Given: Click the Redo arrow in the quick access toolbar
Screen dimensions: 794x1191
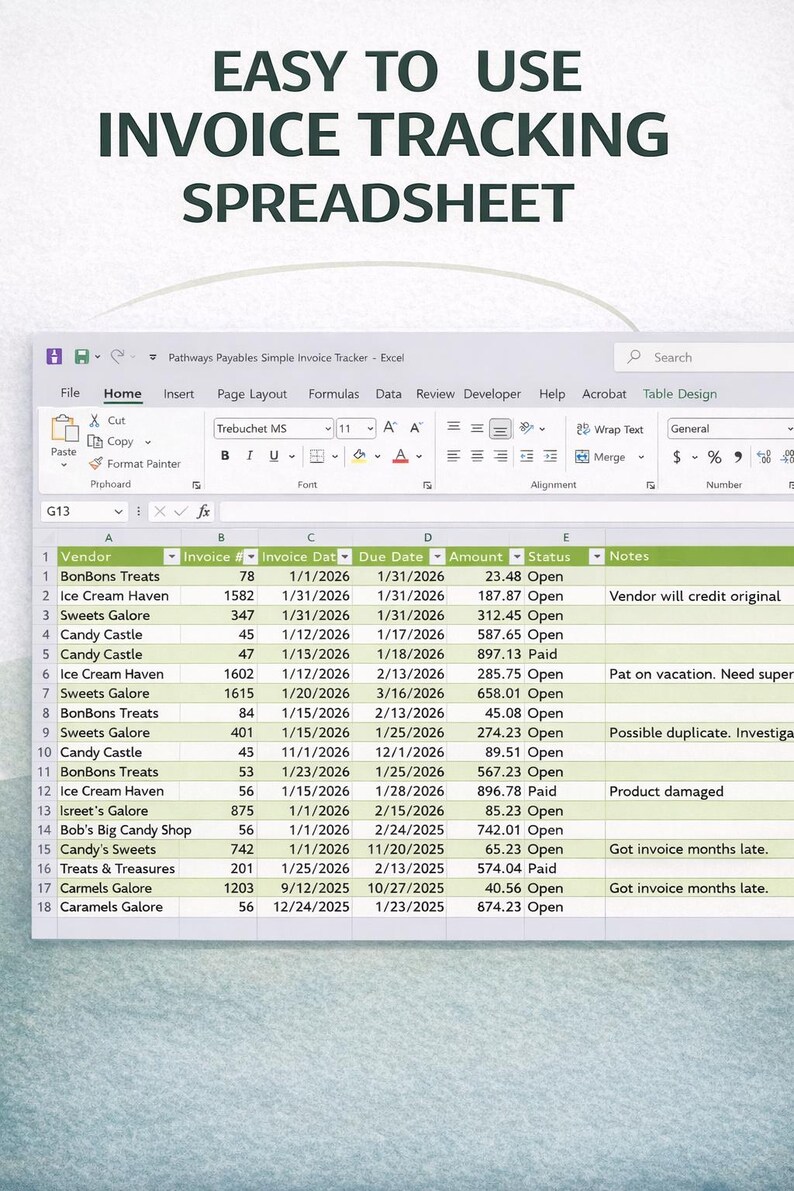Looking at the screenshot, I should coord(117,356).
